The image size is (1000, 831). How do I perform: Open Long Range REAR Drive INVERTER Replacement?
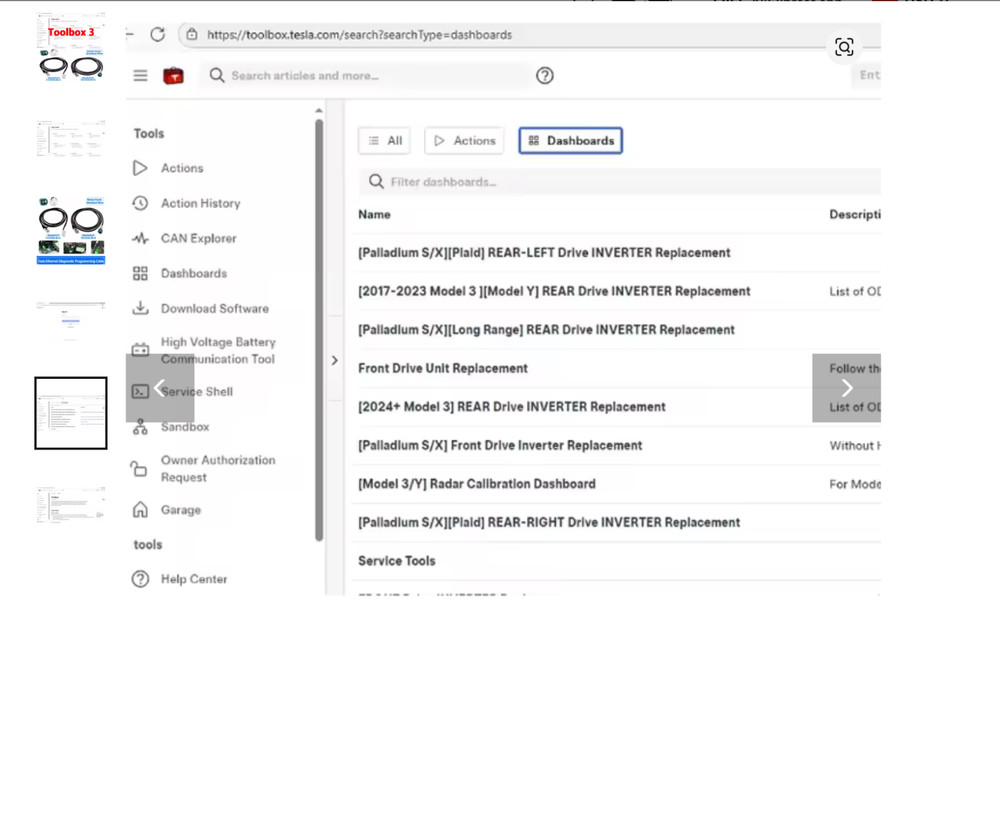click(x=547, y=330)
